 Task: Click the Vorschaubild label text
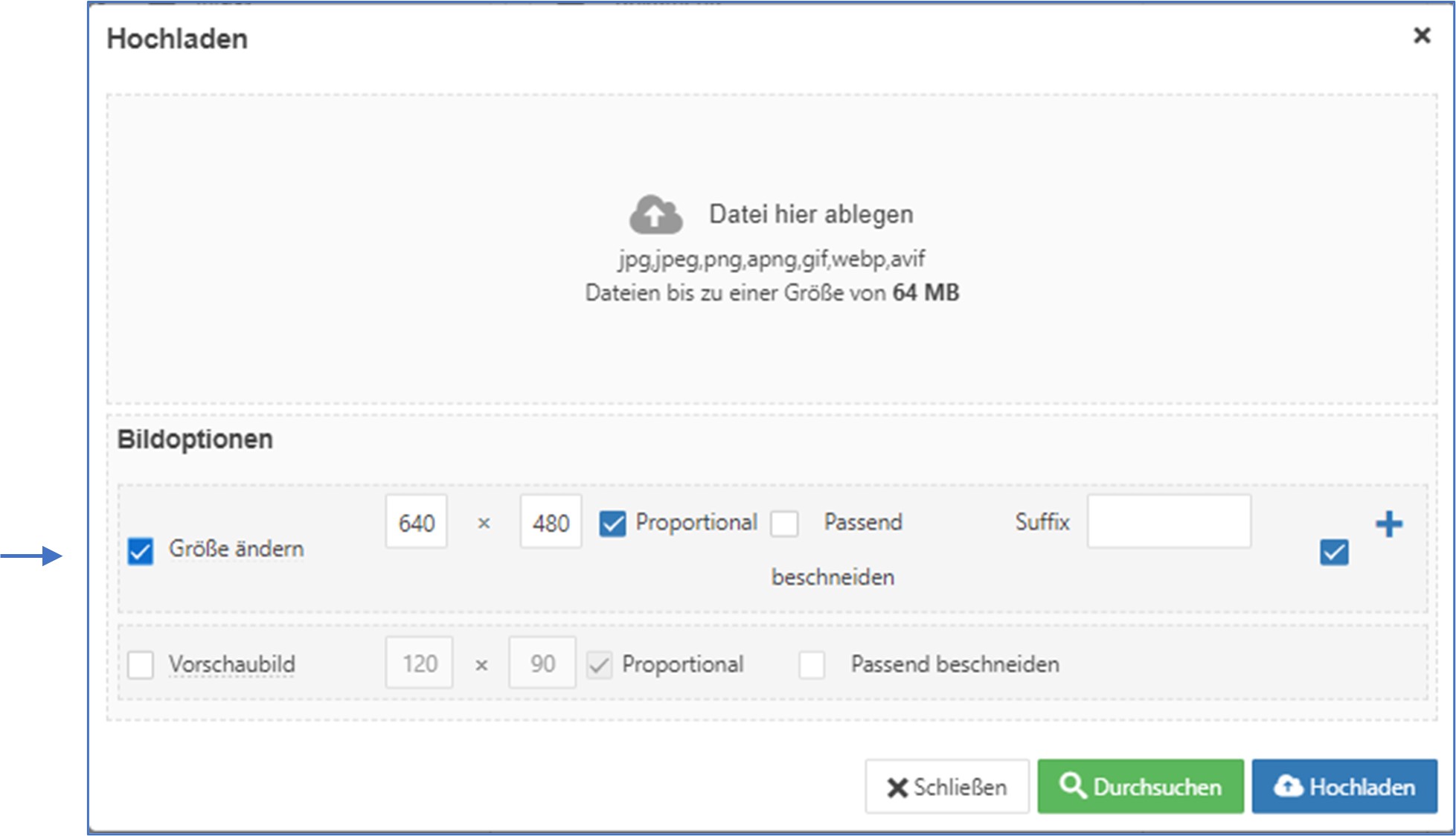click(232, 664)
